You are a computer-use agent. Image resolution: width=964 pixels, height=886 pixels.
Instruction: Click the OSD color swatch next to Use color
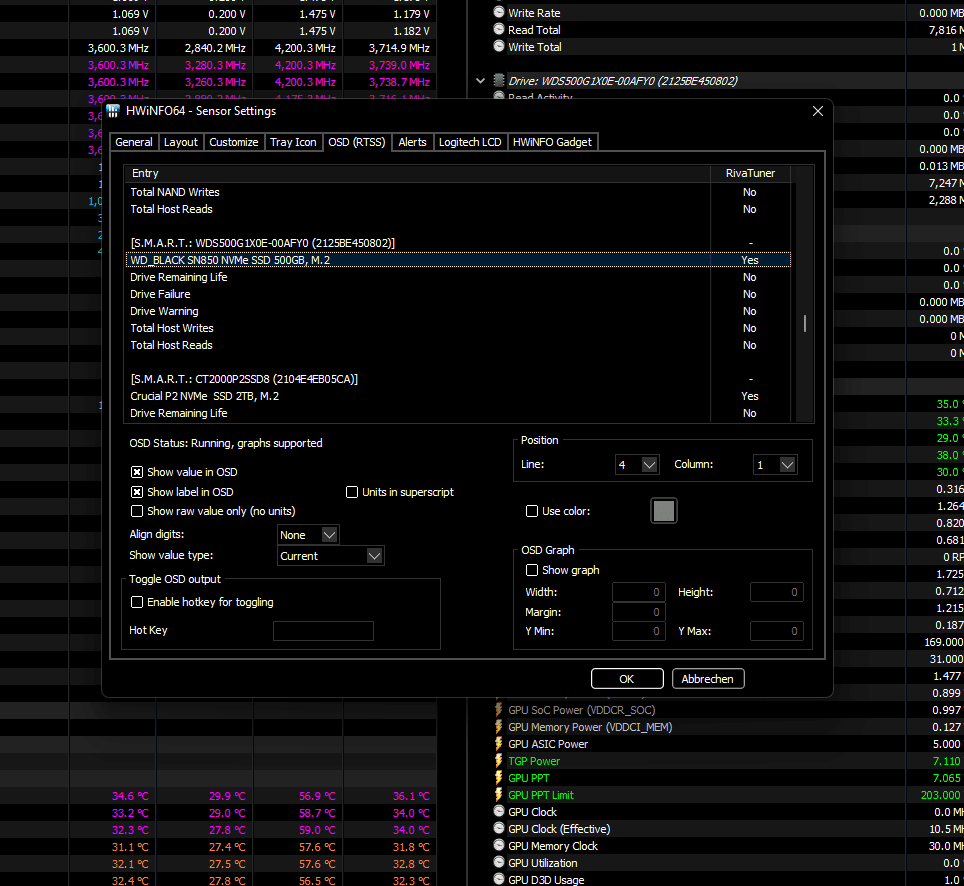pyautogui.click(x=664, y=511)
